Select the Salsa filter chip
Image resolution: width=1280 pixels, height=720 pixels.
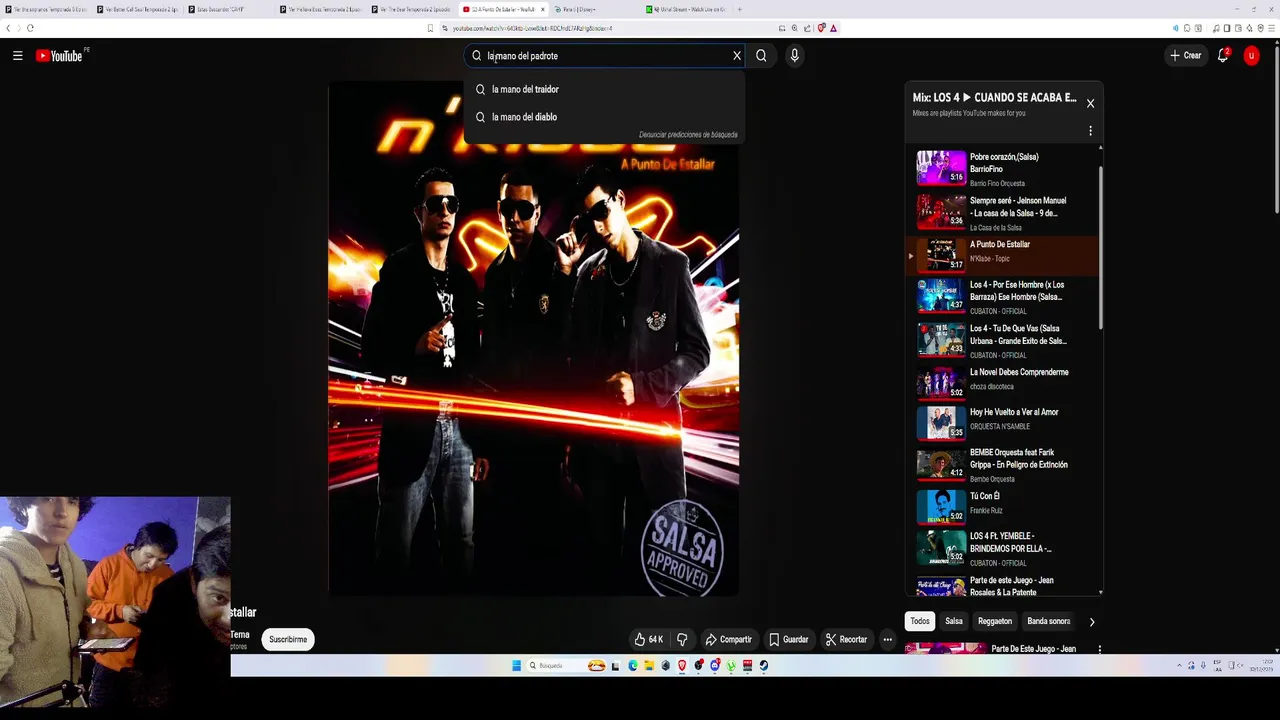[954, 621]
